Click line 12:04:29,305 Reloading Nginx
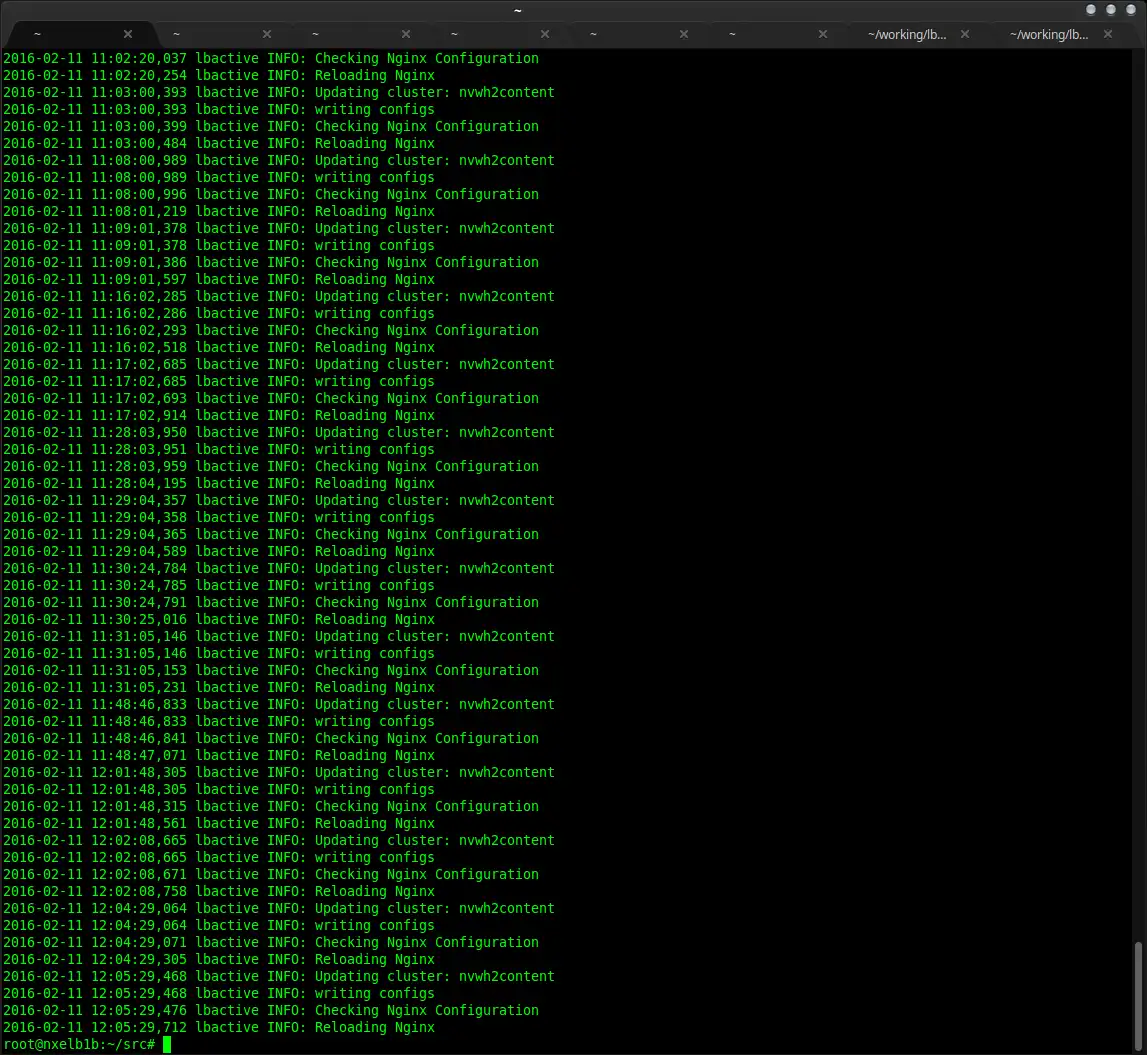Image resolution: width=1147 pixels, height=1055 pixels. coord(219,960)
